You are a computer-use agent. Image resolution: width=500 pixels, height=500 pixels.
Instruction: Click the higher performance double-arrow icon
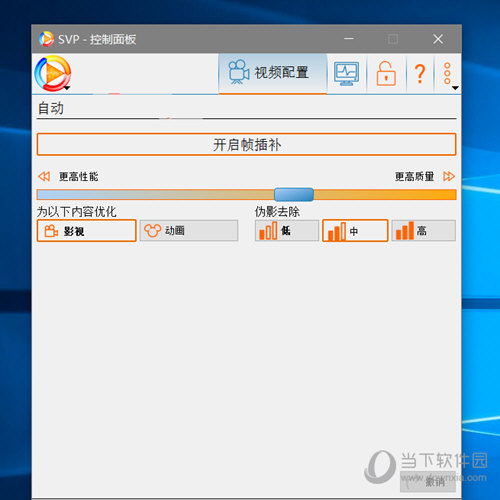point(44,176)
